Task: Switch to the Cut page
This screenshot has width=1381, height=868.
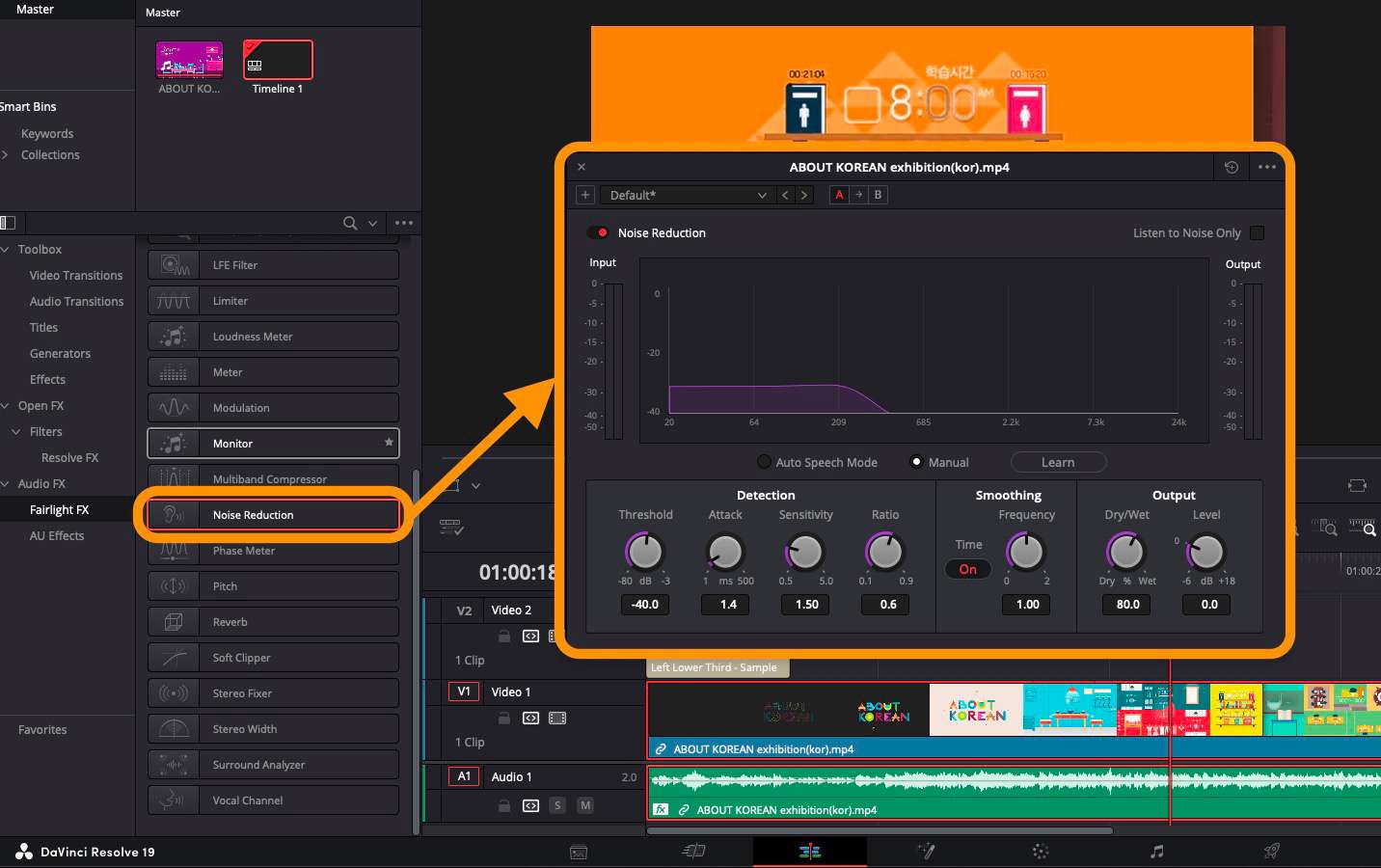Action: coord(693,851)
